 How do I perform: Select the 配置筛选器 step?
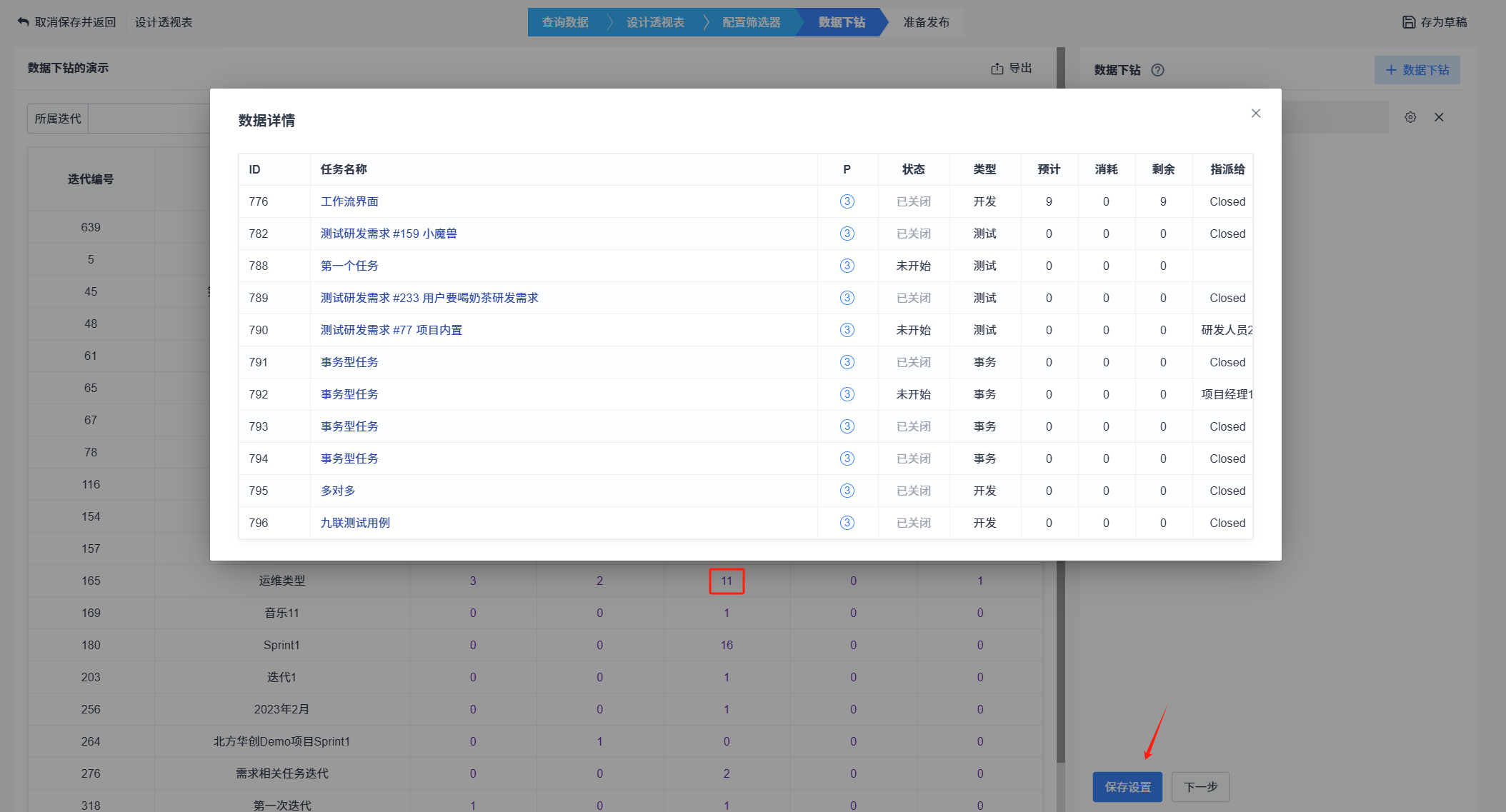coord(751,22)
